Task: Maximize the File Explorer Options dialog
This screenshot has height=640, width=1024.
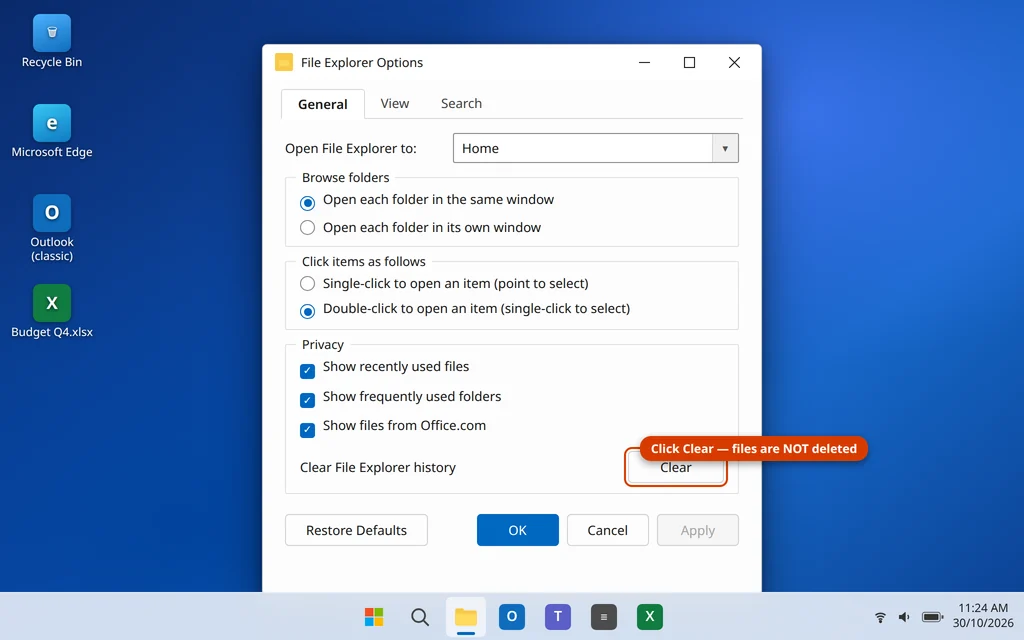Action: (x=689, y=62)
